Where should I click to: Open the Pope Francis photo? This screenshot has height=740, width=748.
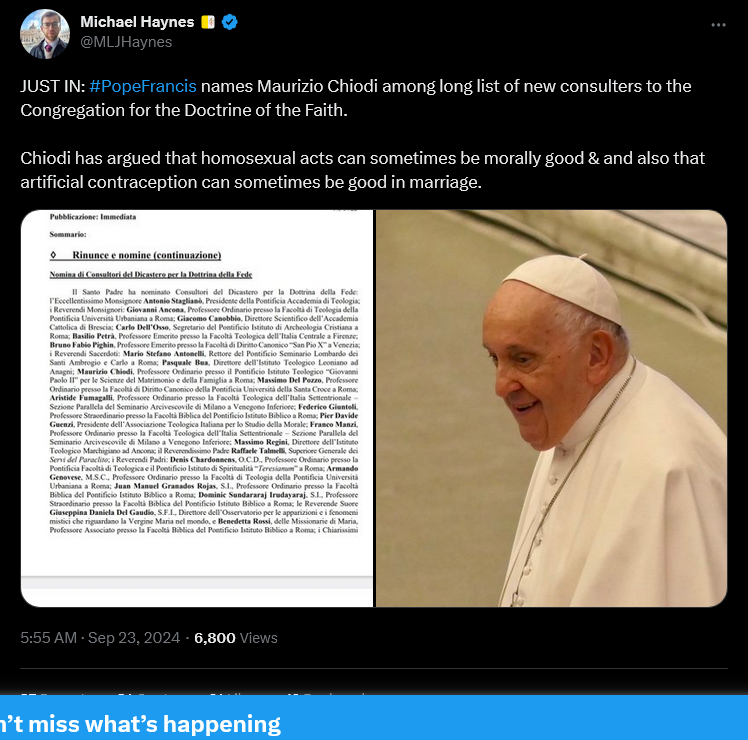pyautogui.click(x=551, y=408)
